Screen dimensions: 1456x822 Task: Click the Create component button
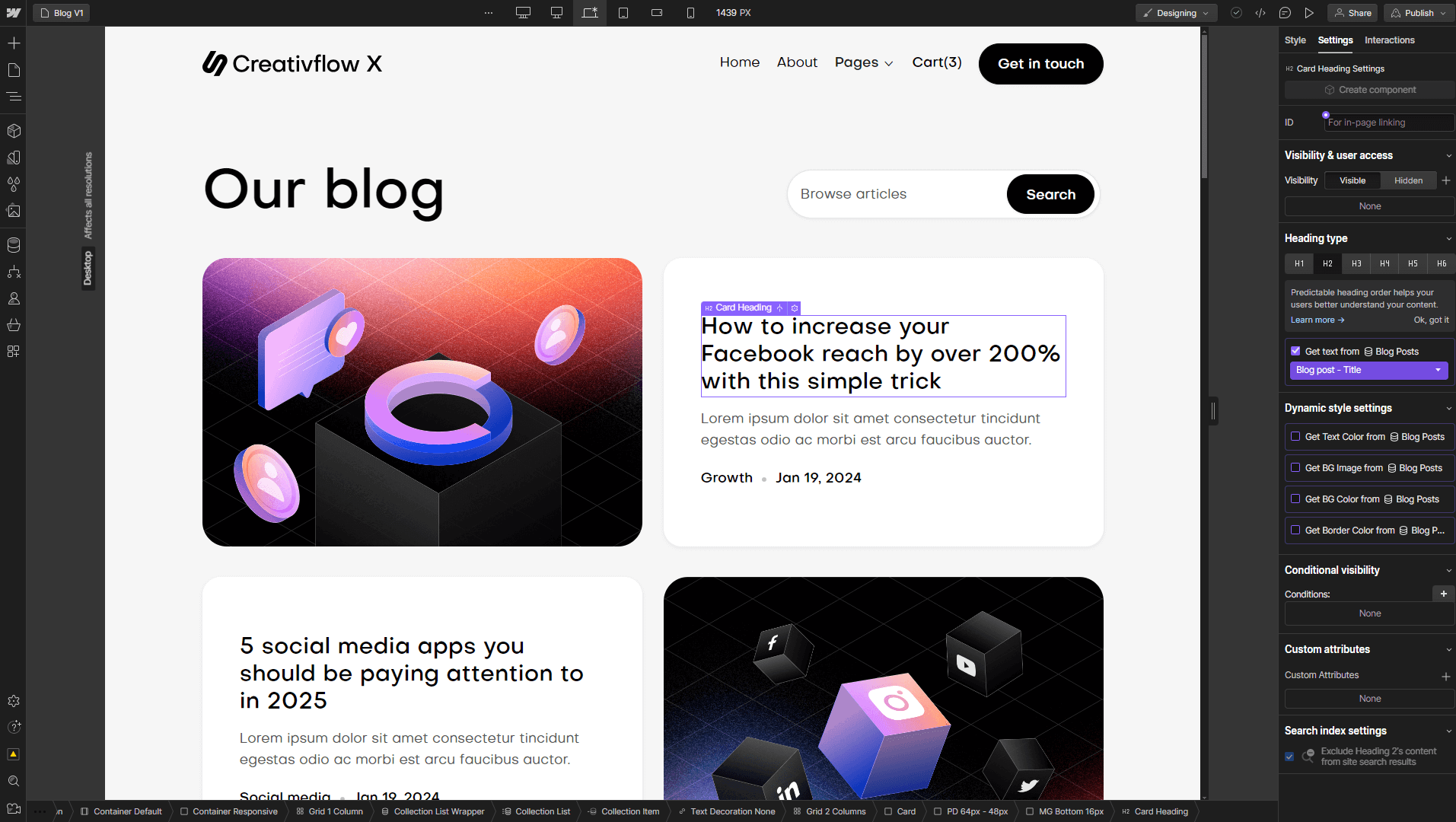click(x=1368, y=89)
